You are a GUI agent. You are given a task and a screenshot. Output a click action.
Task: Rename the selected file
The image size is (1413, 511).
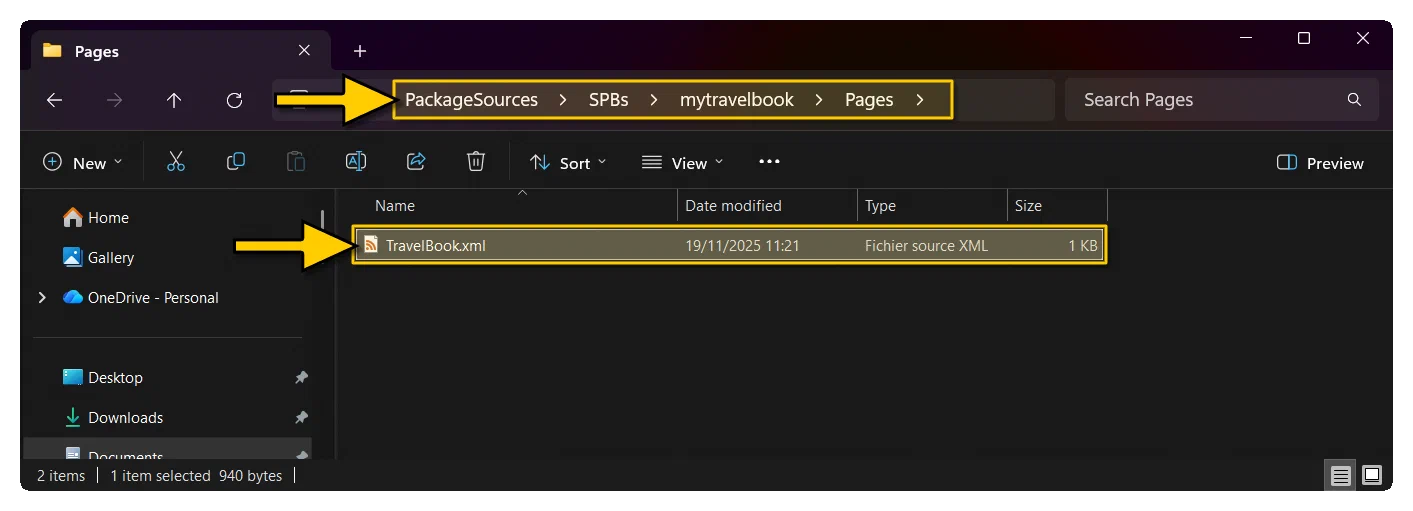click(x=356, y=162)
